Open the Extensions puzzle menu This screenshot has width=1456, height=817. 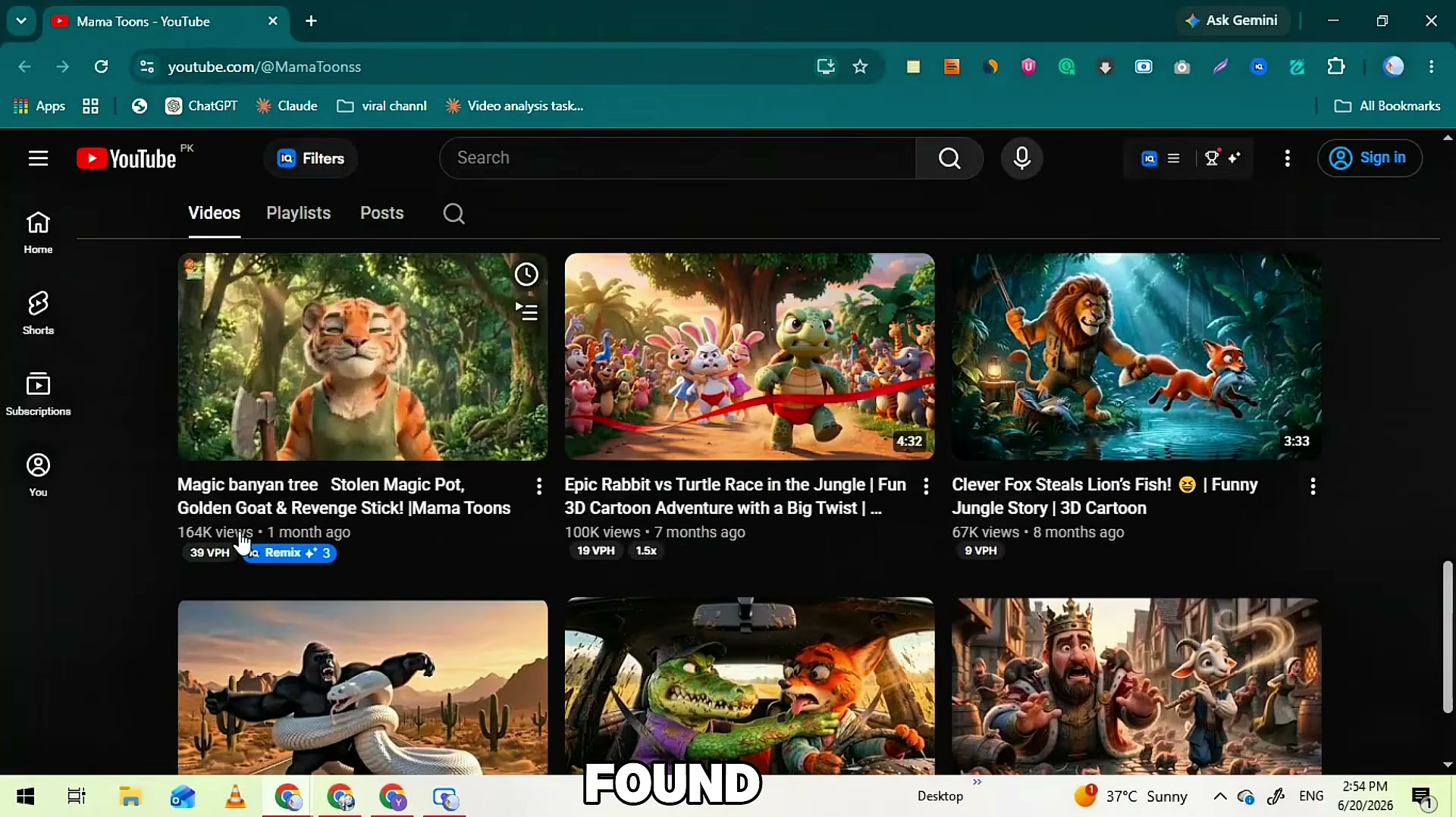tap(1336, 67)
